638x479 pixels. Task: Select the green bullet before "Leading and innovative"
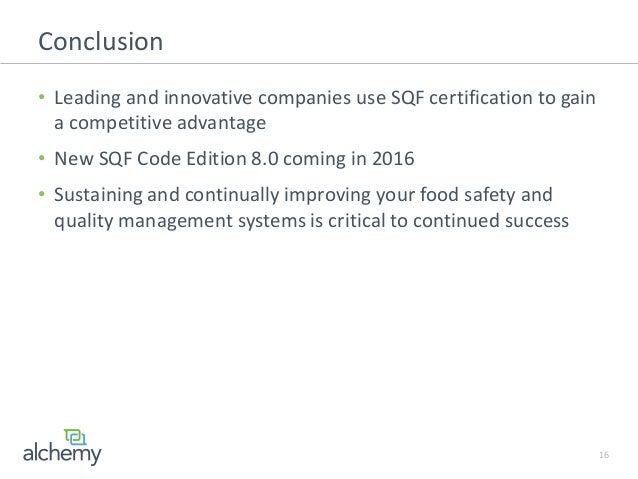point(41,97)
